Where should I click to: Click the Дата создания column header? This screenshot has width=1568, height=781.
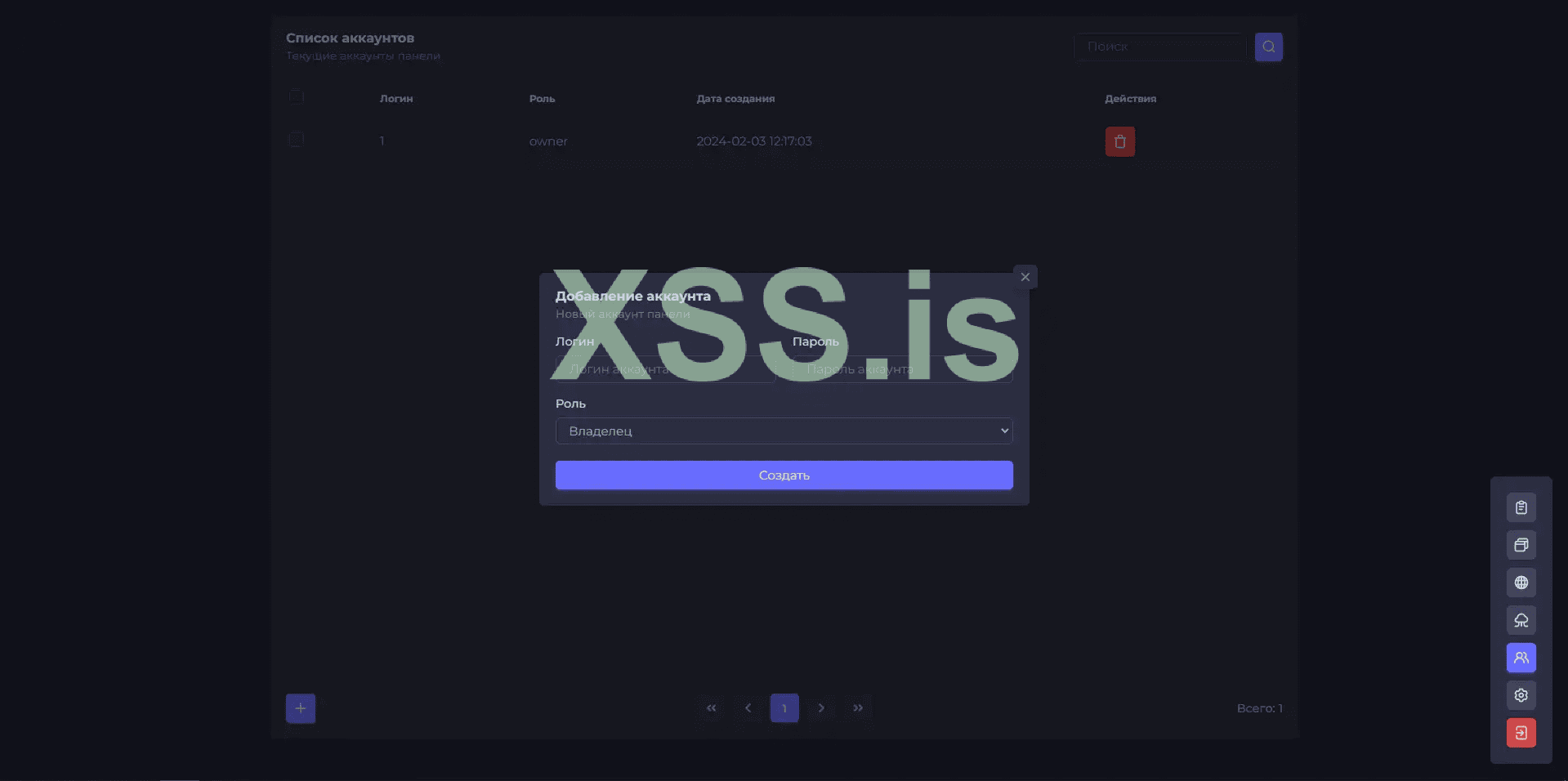[735, 99]
